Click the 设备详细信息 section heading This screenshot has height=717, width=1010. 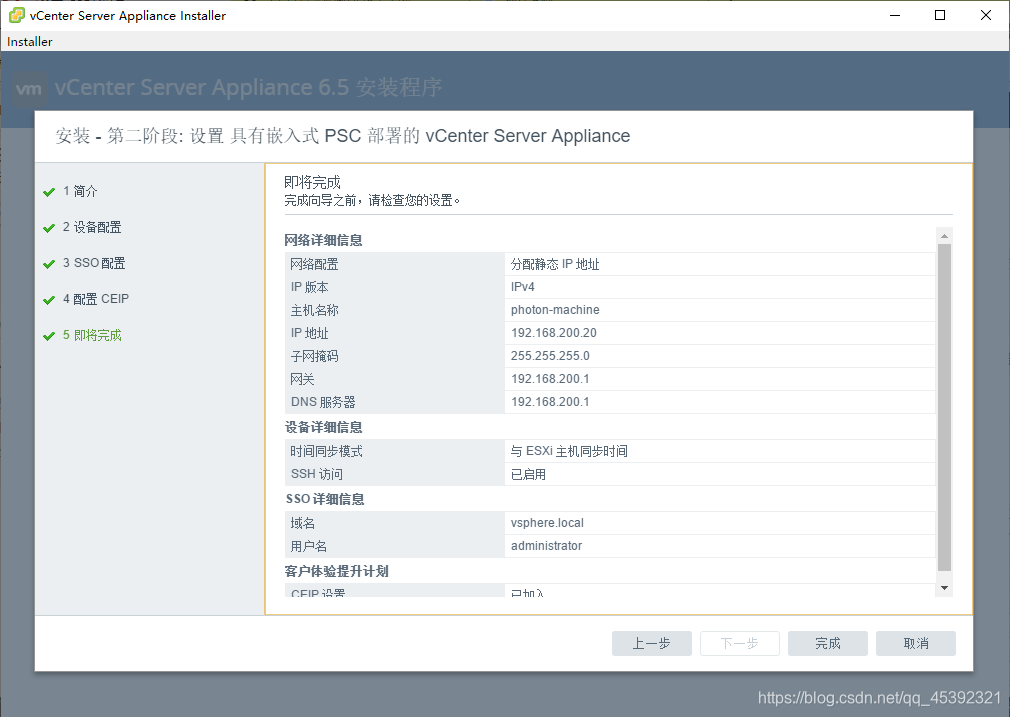click(x=323, y=427)
